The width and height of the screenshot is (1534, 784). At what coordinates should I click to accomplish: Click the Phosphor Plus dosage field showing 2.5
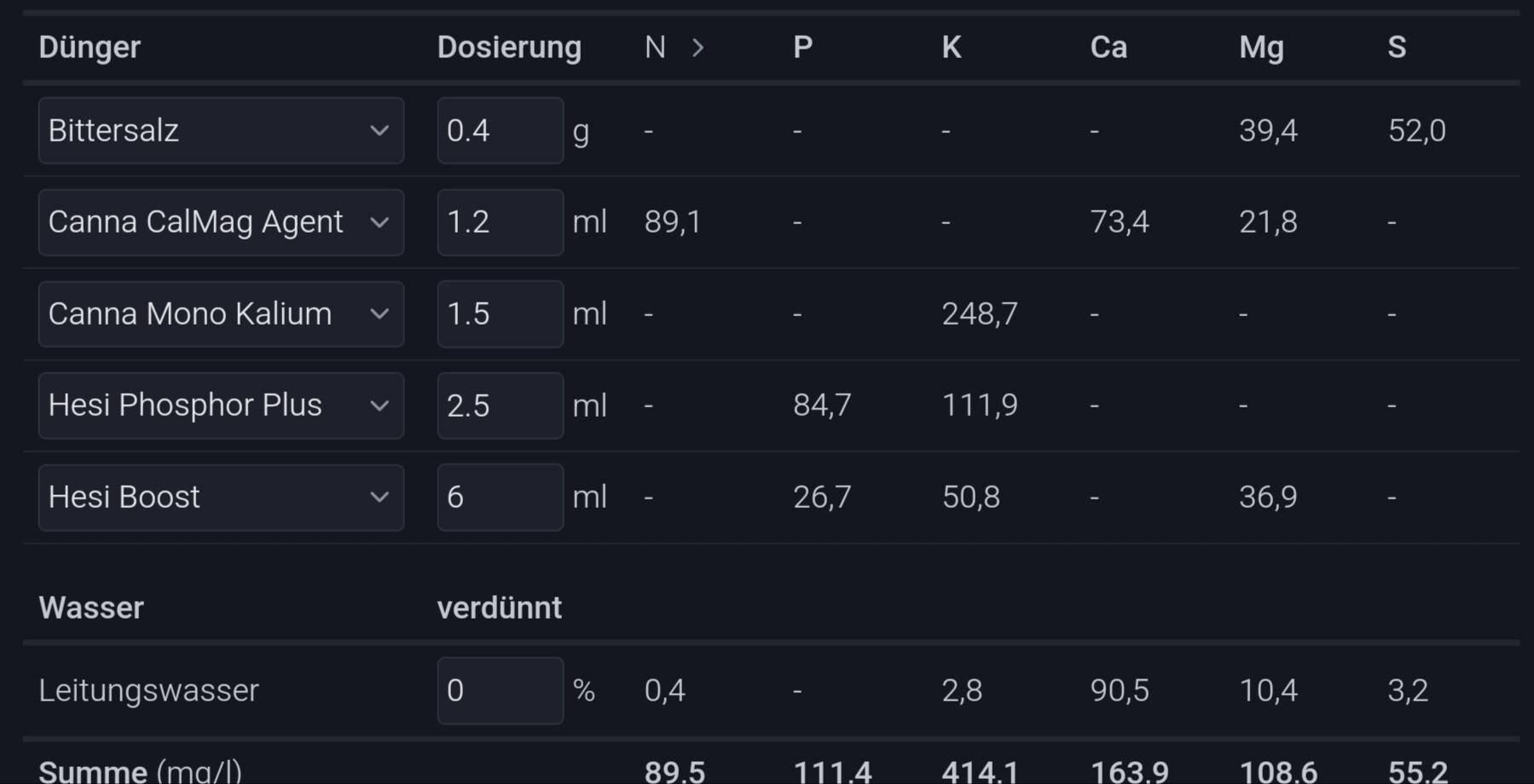coord(500,406)
